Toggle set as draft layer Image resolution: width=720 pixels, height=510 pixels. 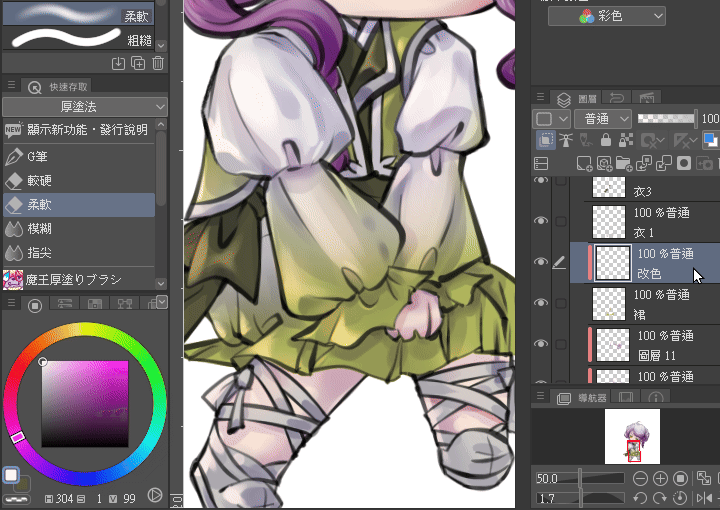[x=586, y=140]
